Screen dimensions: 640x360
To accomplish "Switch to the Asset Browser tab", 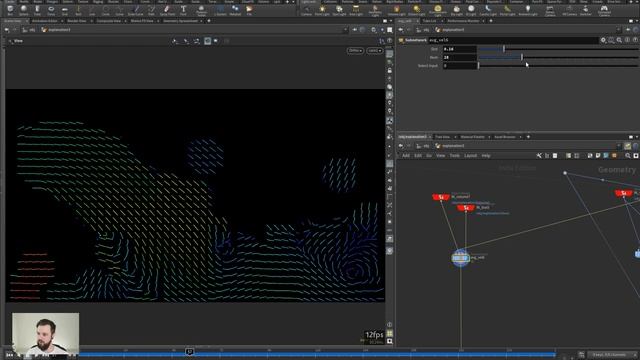I will (x=505, y=137).
